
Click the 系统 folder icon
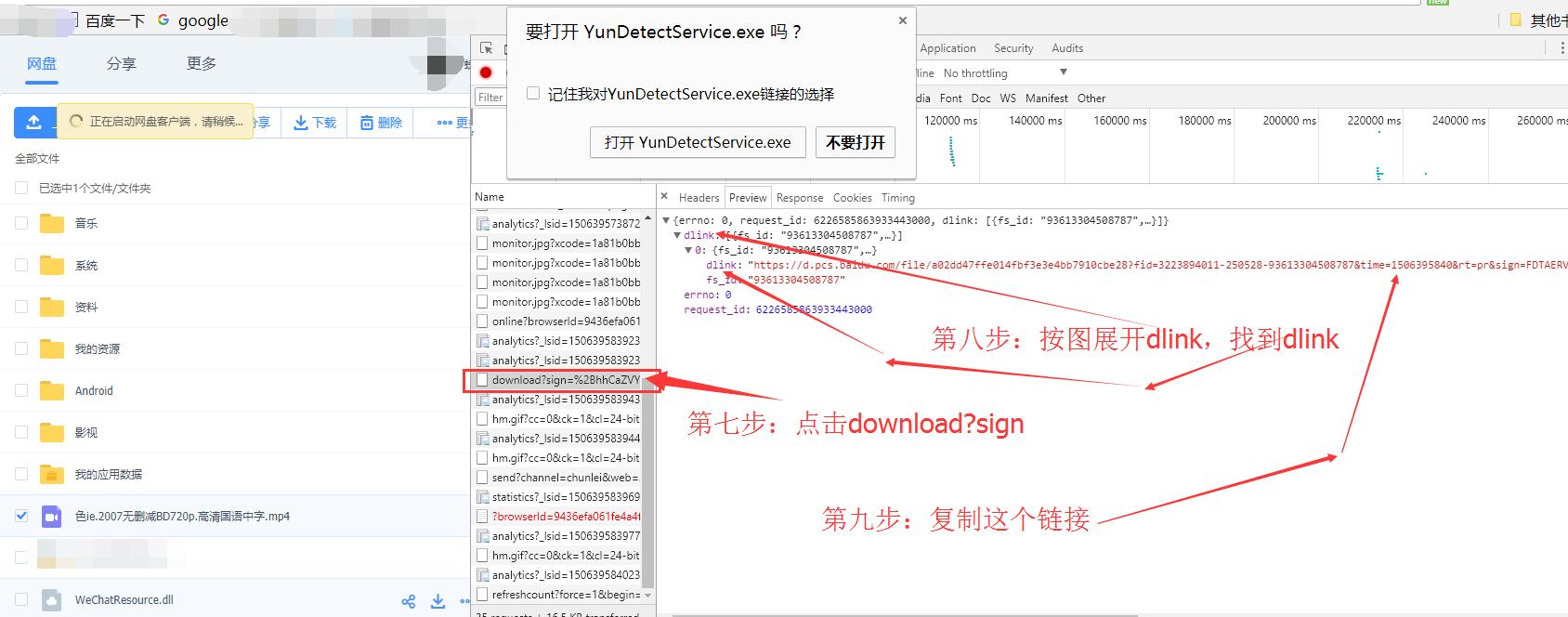52,265
